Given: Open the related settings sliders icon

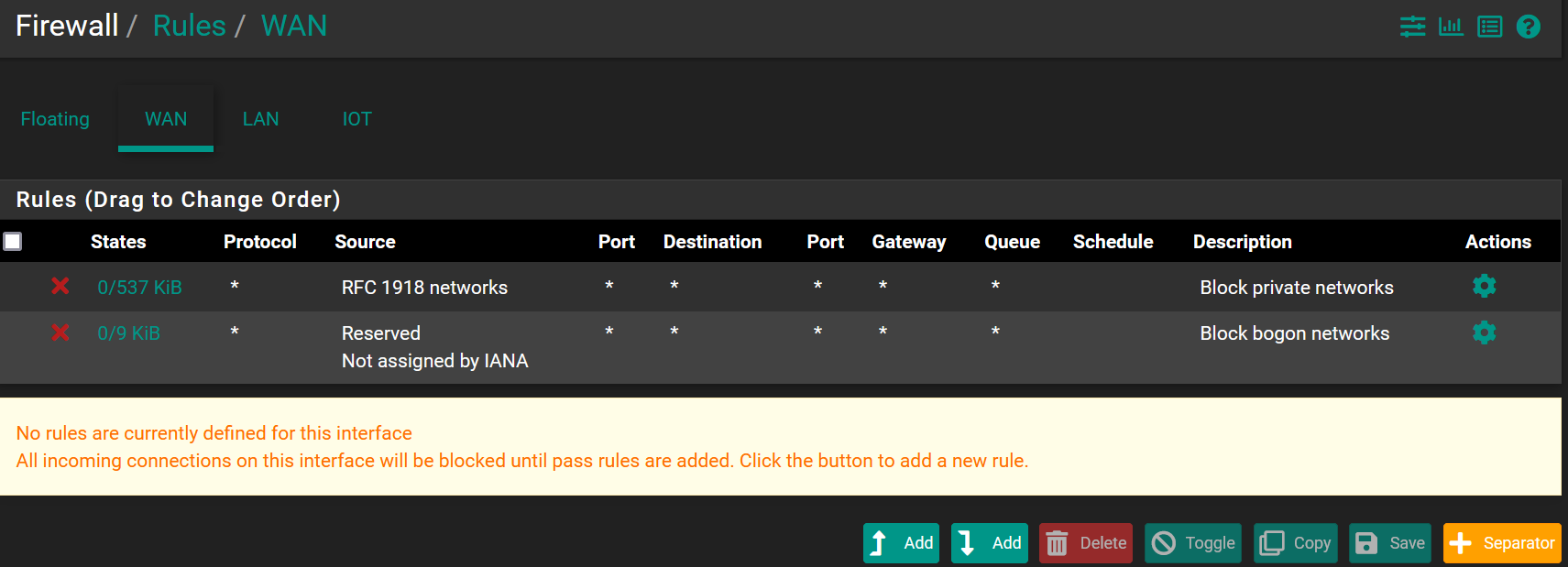Looking at the screenshot, I should [1412, 27].
